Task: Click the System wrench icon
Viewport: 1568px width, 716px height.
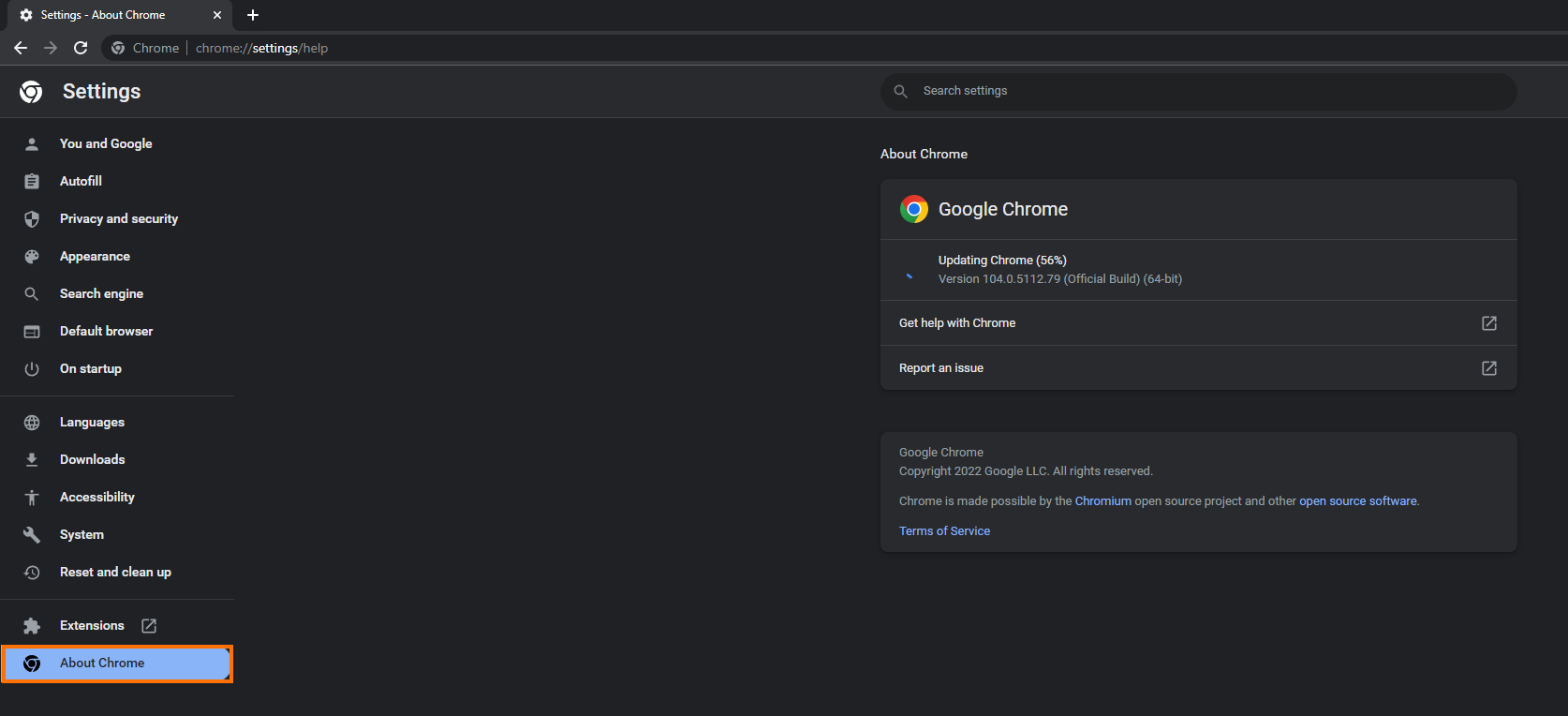Action: [32, 534]
